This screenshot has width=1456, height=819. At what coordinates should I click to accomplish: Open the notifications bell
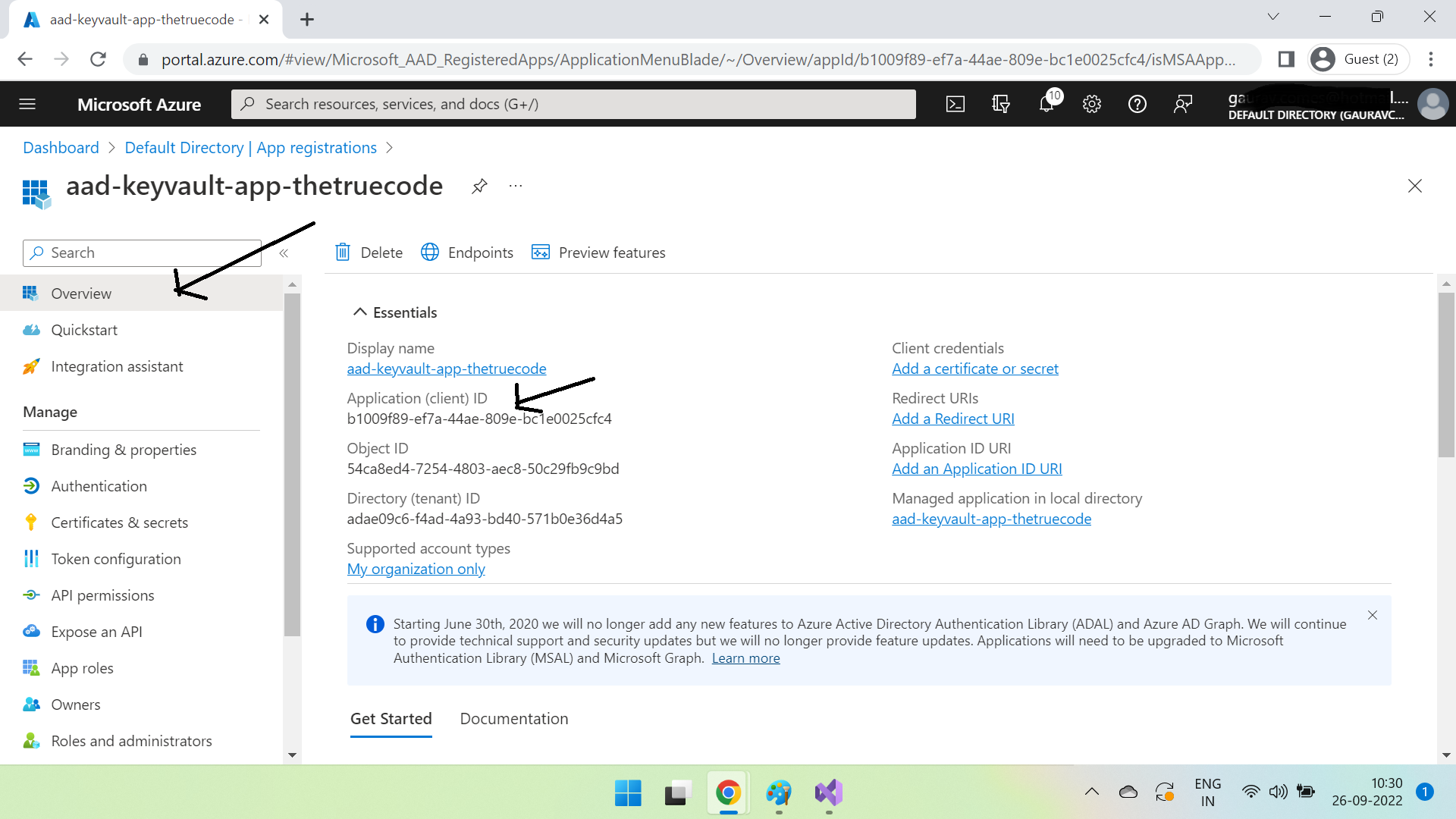[x=1046, y=104]
